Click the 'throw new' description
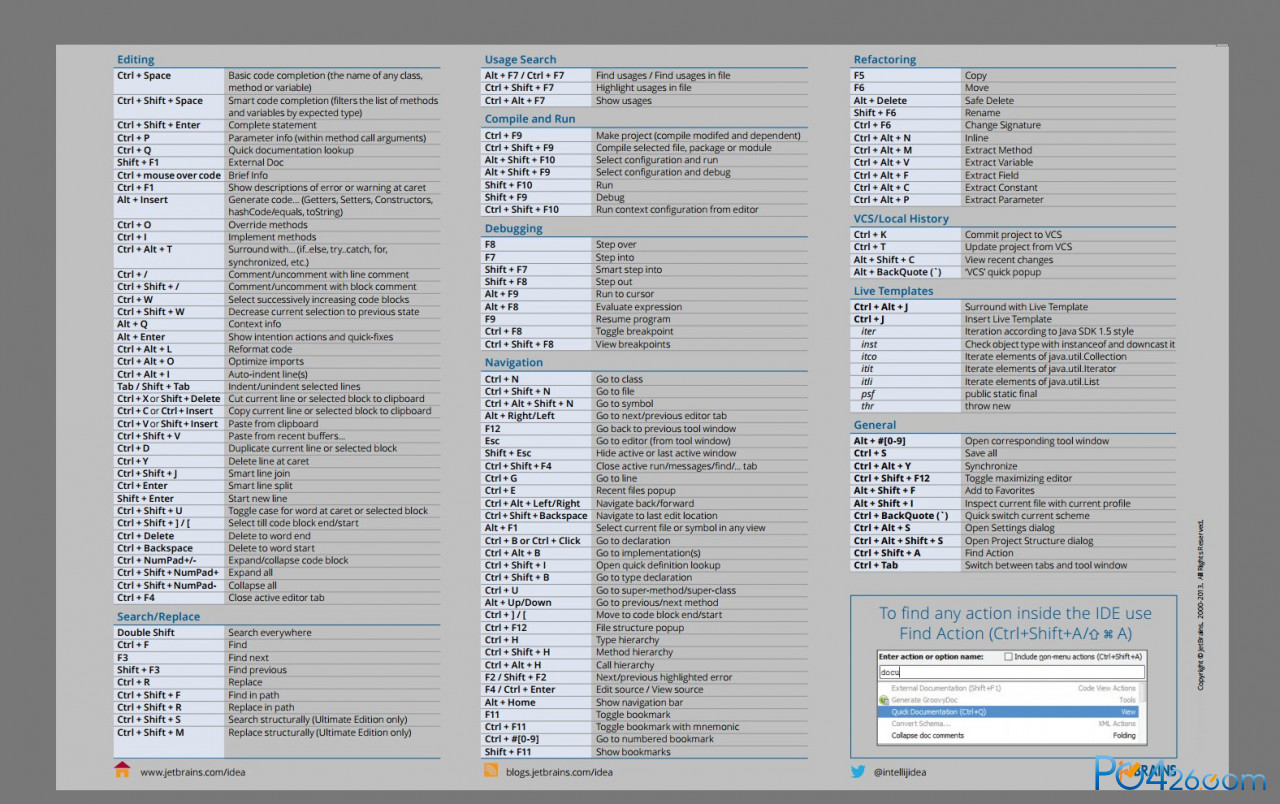The image size is (1280, 804). [988, 406]
